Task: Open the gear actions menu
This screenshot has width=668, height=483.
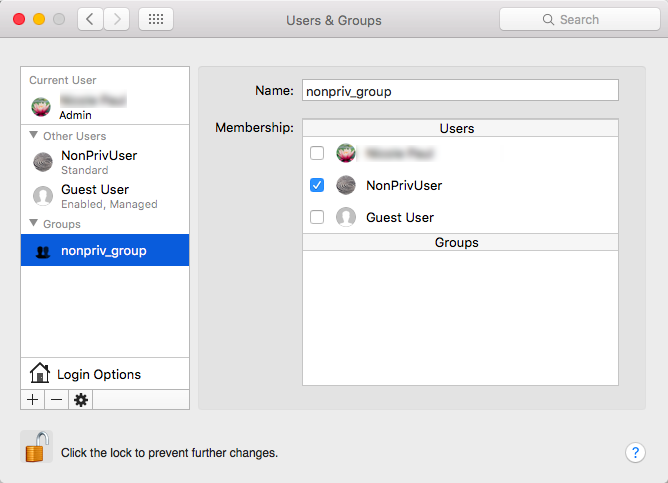Action: 81,400
